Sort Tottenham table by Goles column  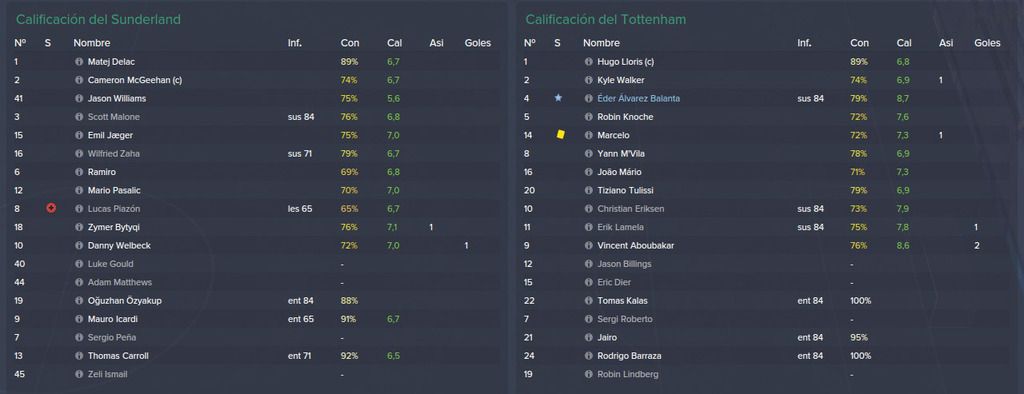point(987,43)
